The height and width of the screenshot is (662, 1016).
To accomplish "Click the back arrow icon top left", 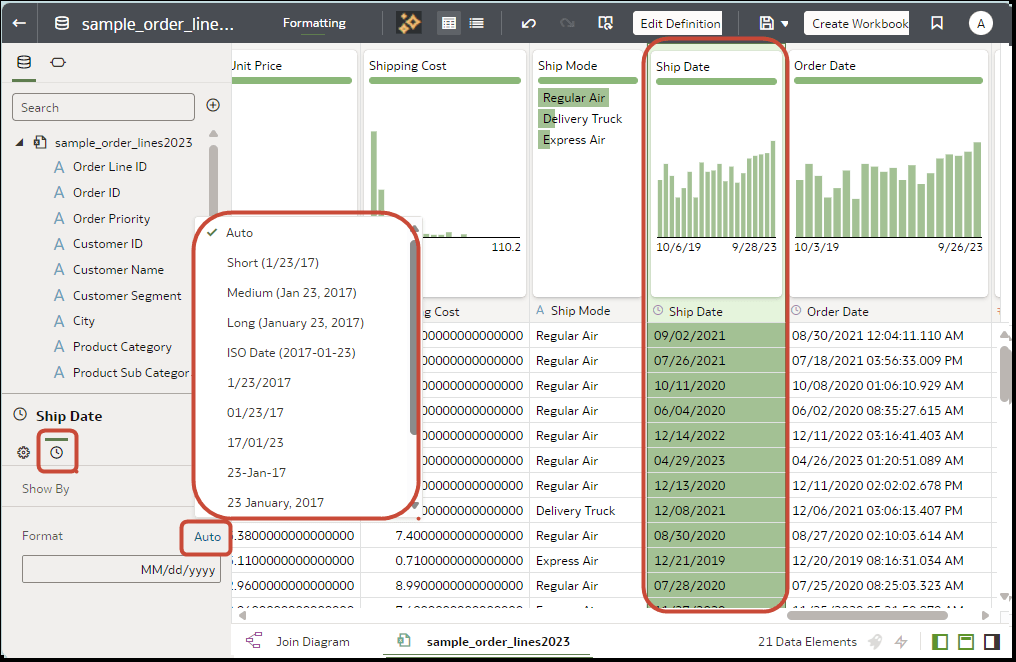I will pos(18,22).
